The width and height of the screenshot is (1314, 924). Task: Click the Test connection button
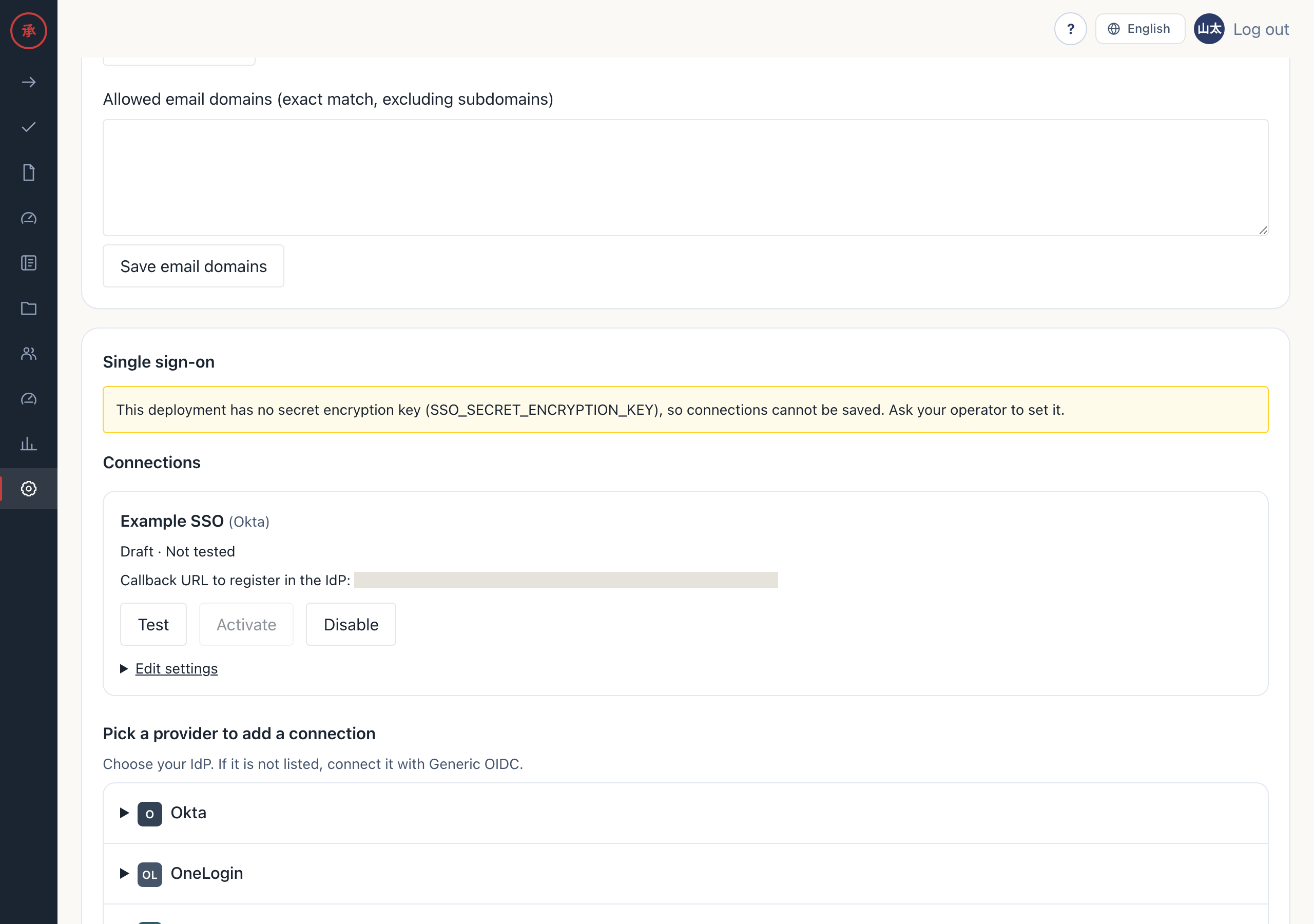coord(153,625)
